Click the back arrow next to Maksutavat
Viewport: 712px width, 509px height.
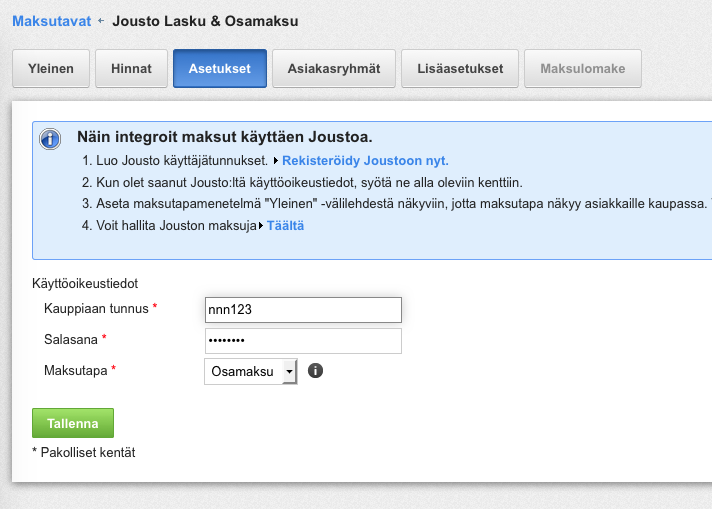click(x=101, y=20)
